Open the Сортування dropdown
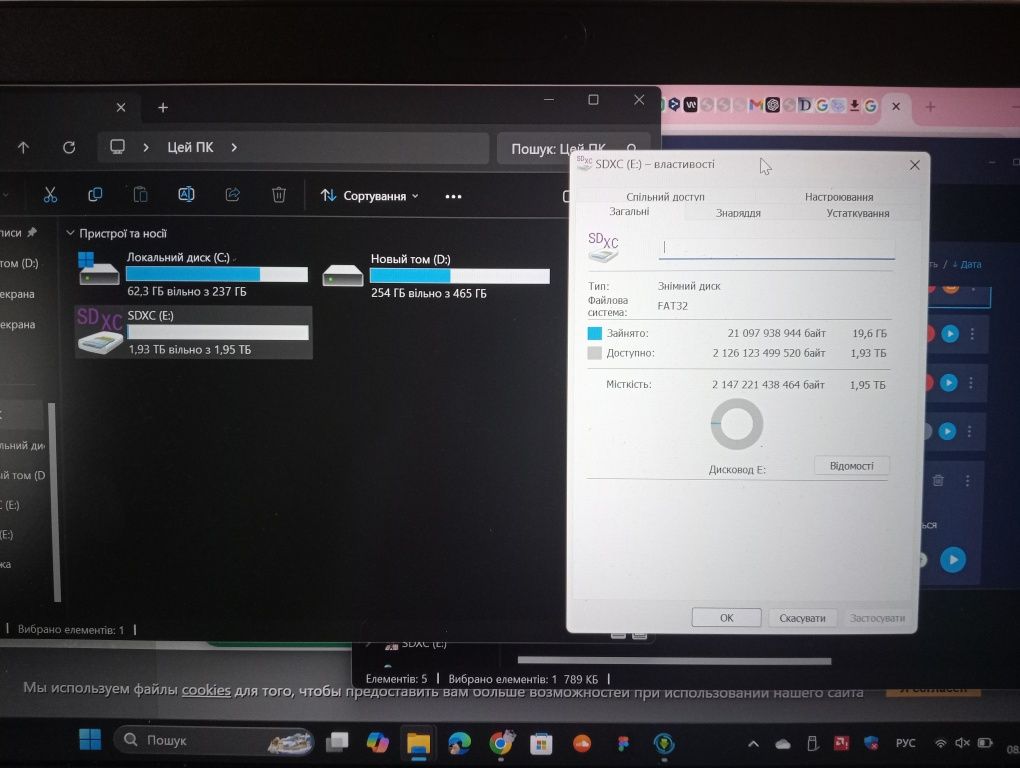1020x768 pixels. (x=369, y=196)
